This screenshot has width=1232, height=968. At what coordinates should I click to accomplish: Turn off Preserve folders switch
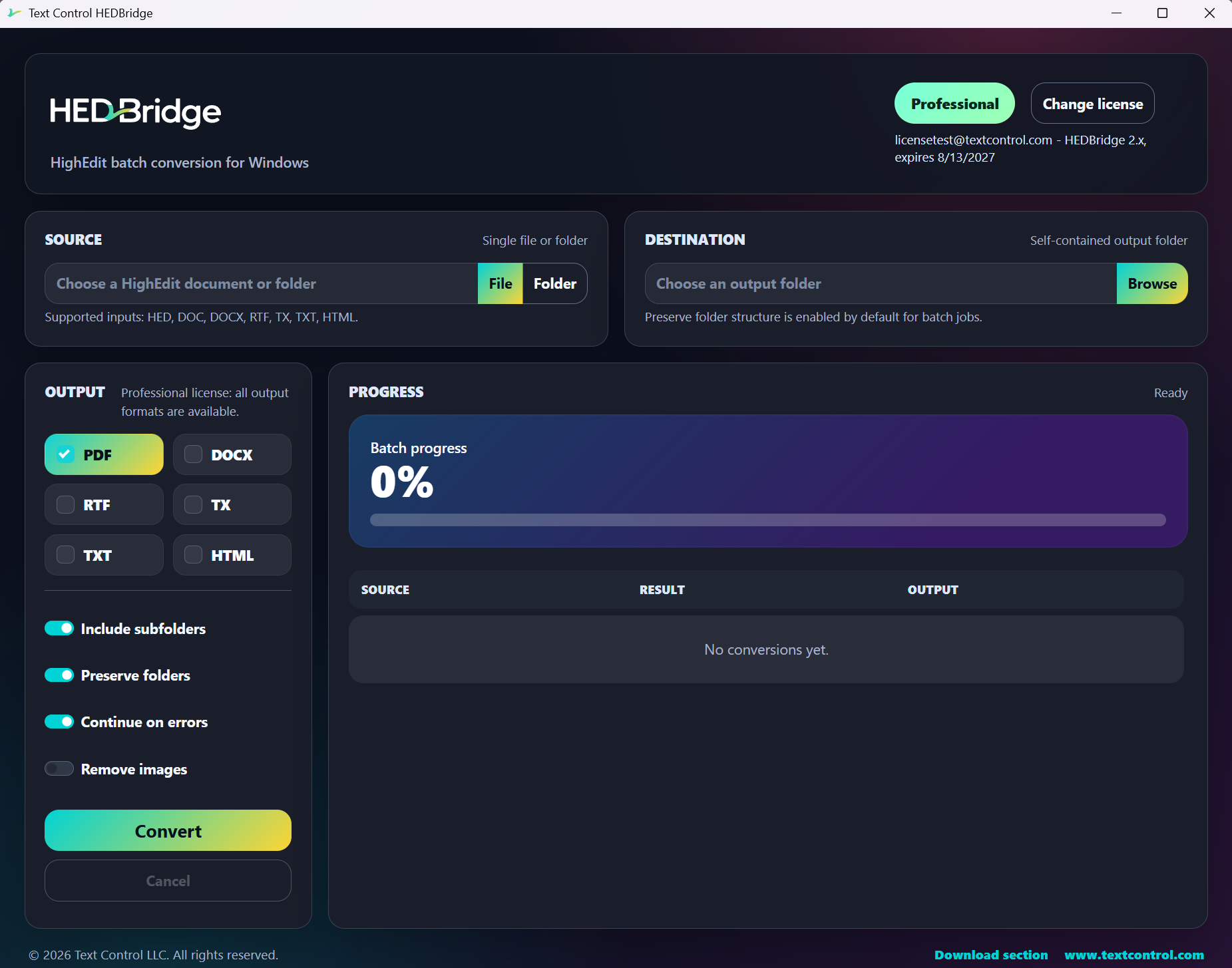point(59,675)
